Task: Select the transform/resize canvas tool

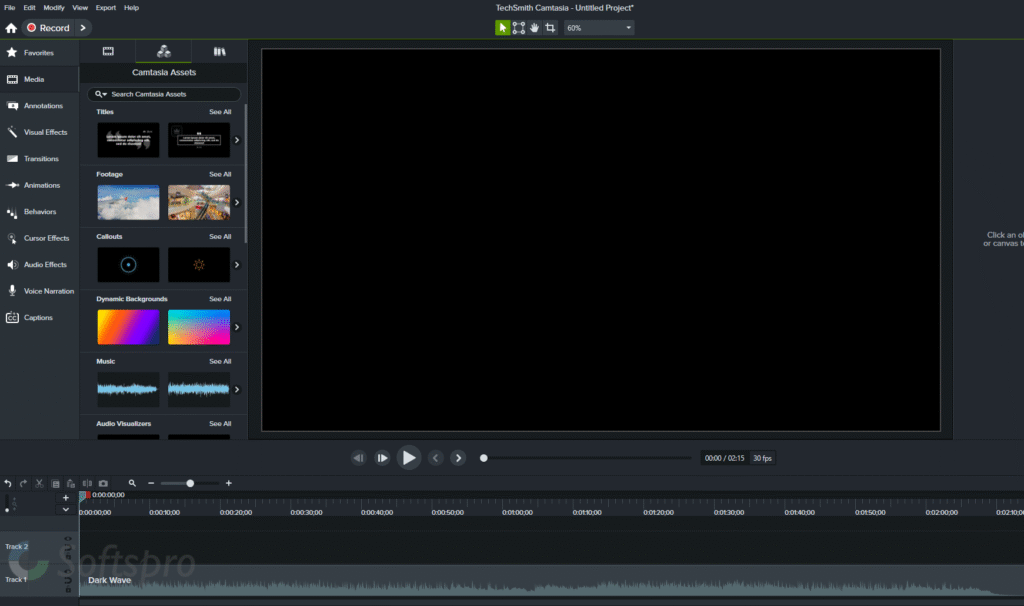Action: [x=519, y=28]
